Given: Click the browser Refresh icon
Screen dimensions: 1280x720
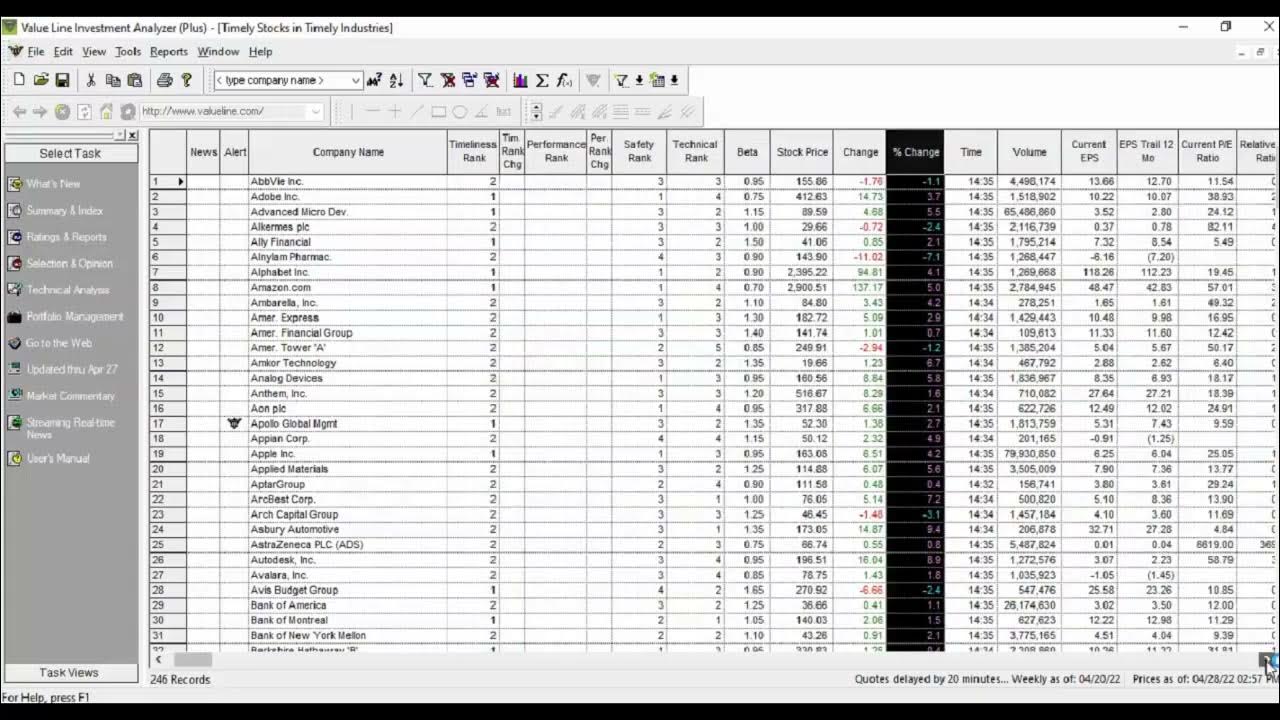Looking at the screenshot, I should tap(84, 112).
